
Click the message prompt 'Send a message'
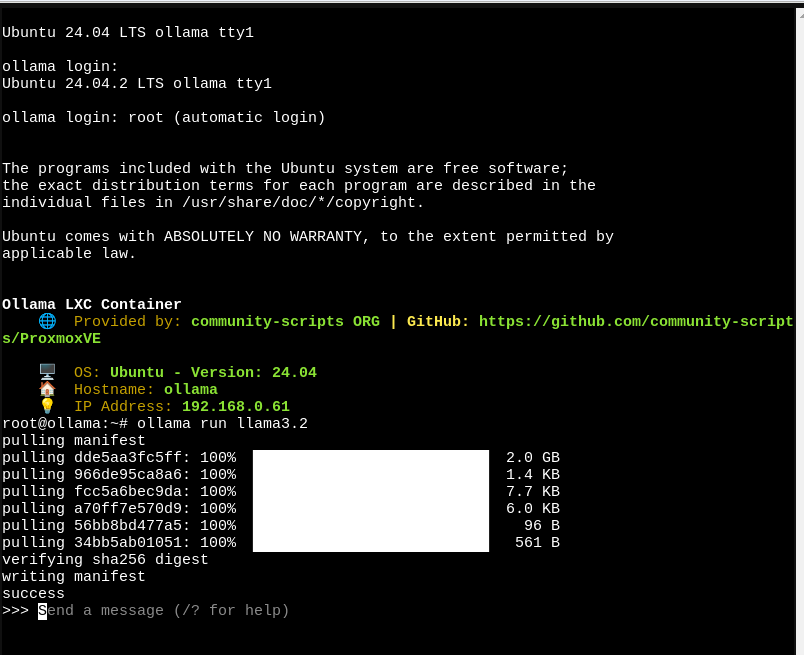[x=164, y=610]
